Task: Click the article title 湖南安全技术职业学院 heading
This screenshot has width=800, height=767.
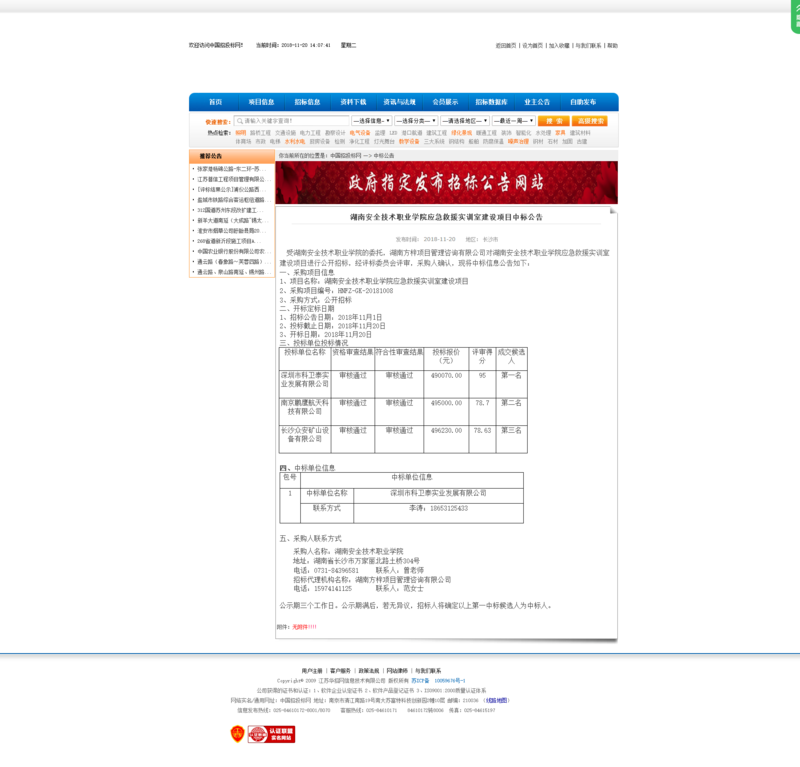Action: click(446, 217)
